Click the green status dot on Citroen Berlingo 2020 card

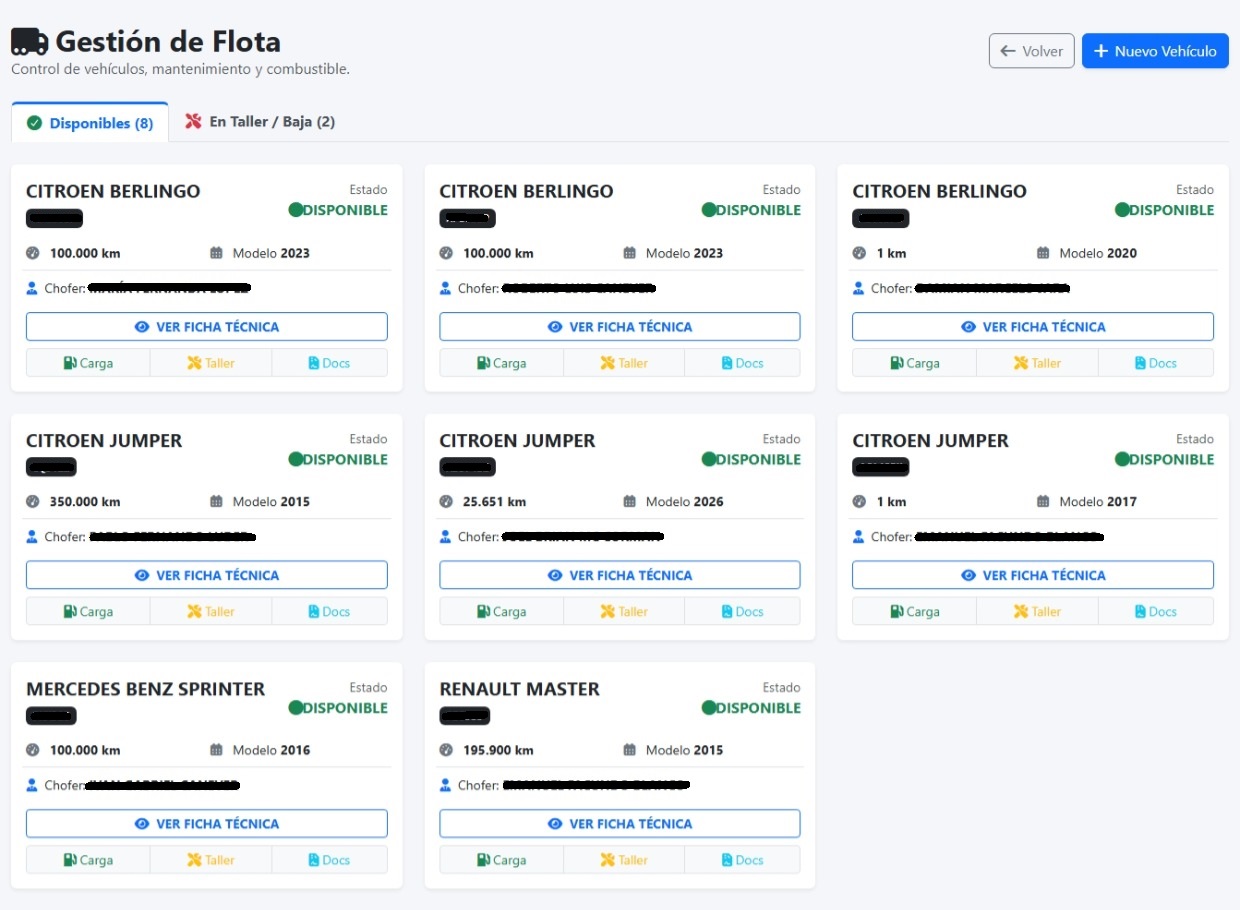[1122, 210]
